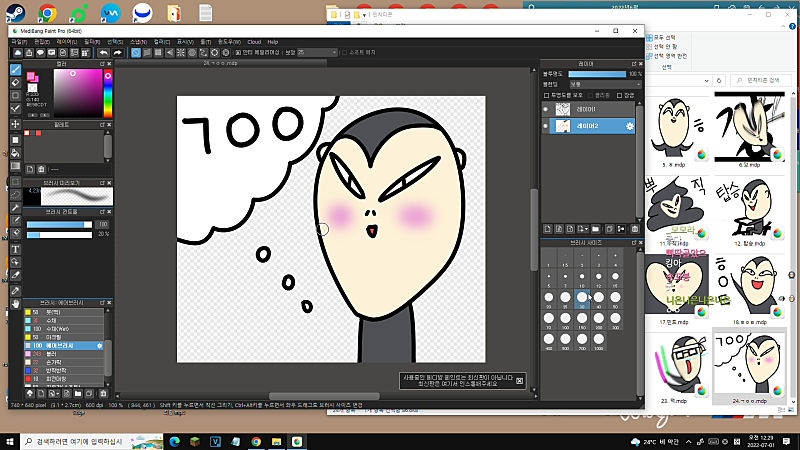The width and height of the screenshot is (800, 450).
Task: Enable the 투명도를 보호 checkbox
Action: (548, 94)
